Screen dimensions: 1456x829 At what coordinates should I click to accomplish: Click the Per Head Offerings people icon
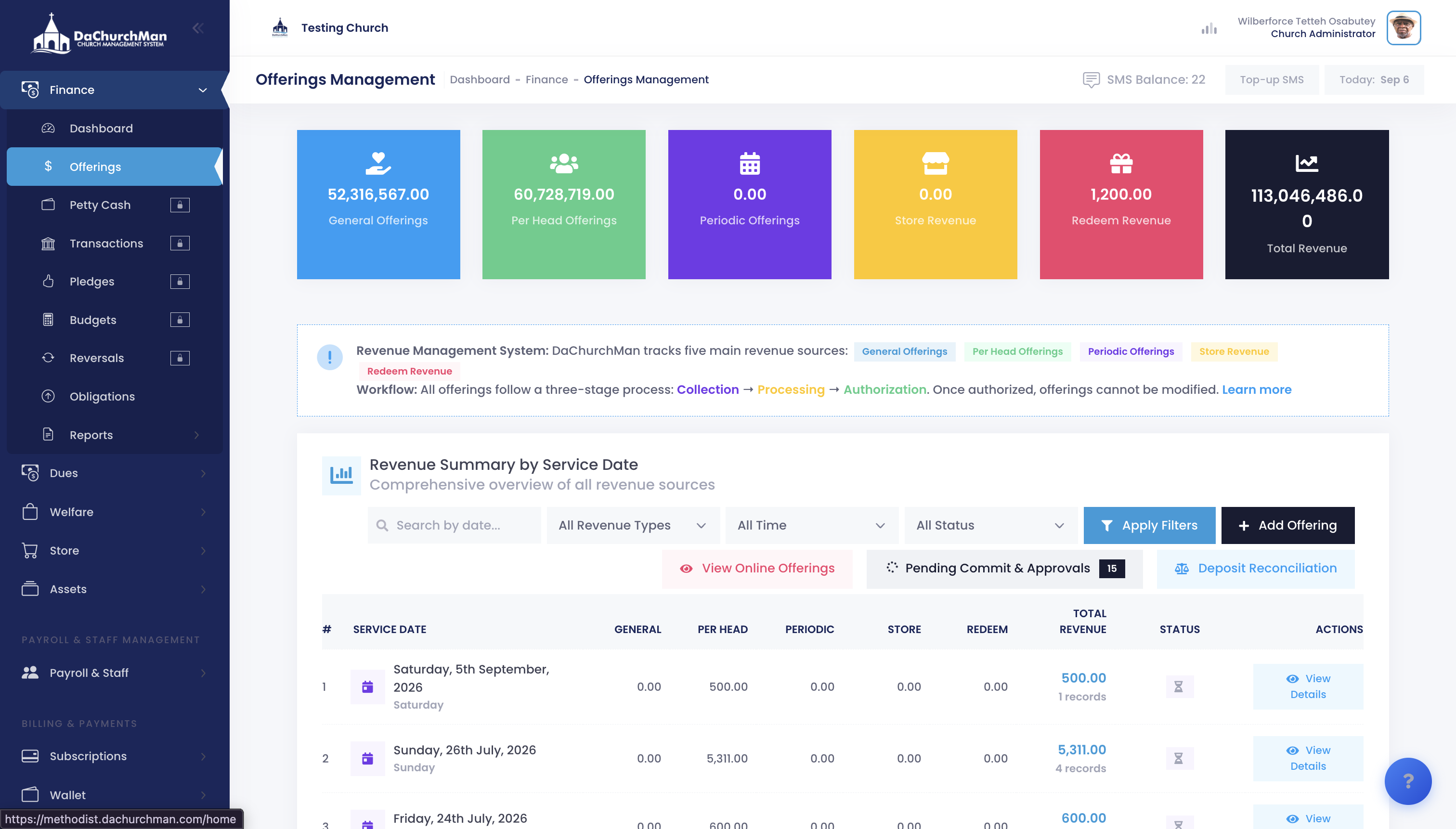(x=564, y=163)
